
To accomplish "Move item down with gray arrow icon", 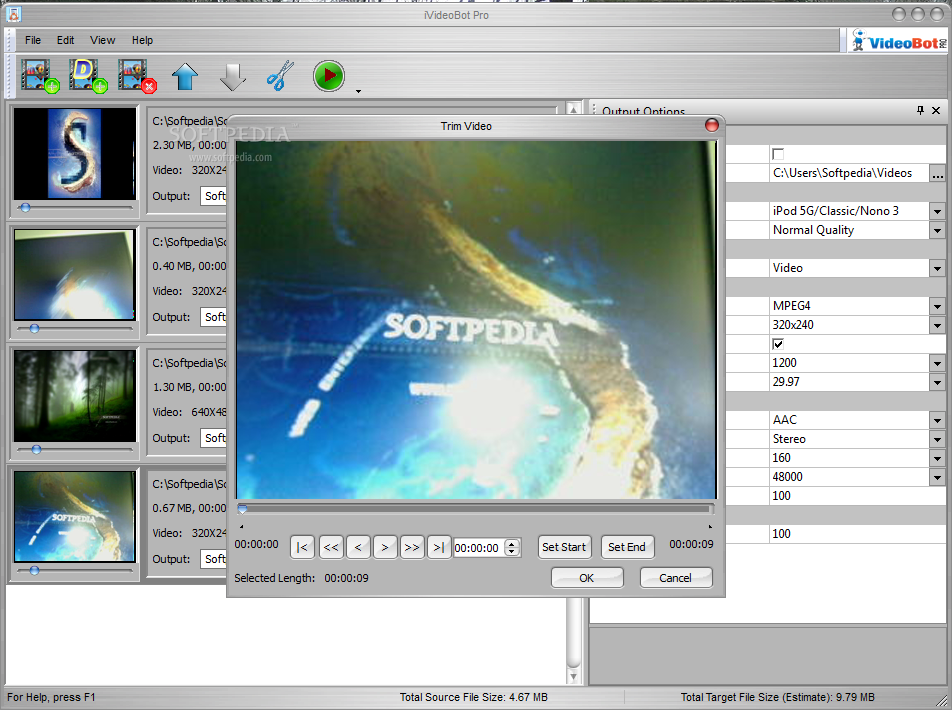I will pyautogui.click(x=233, y=77).
